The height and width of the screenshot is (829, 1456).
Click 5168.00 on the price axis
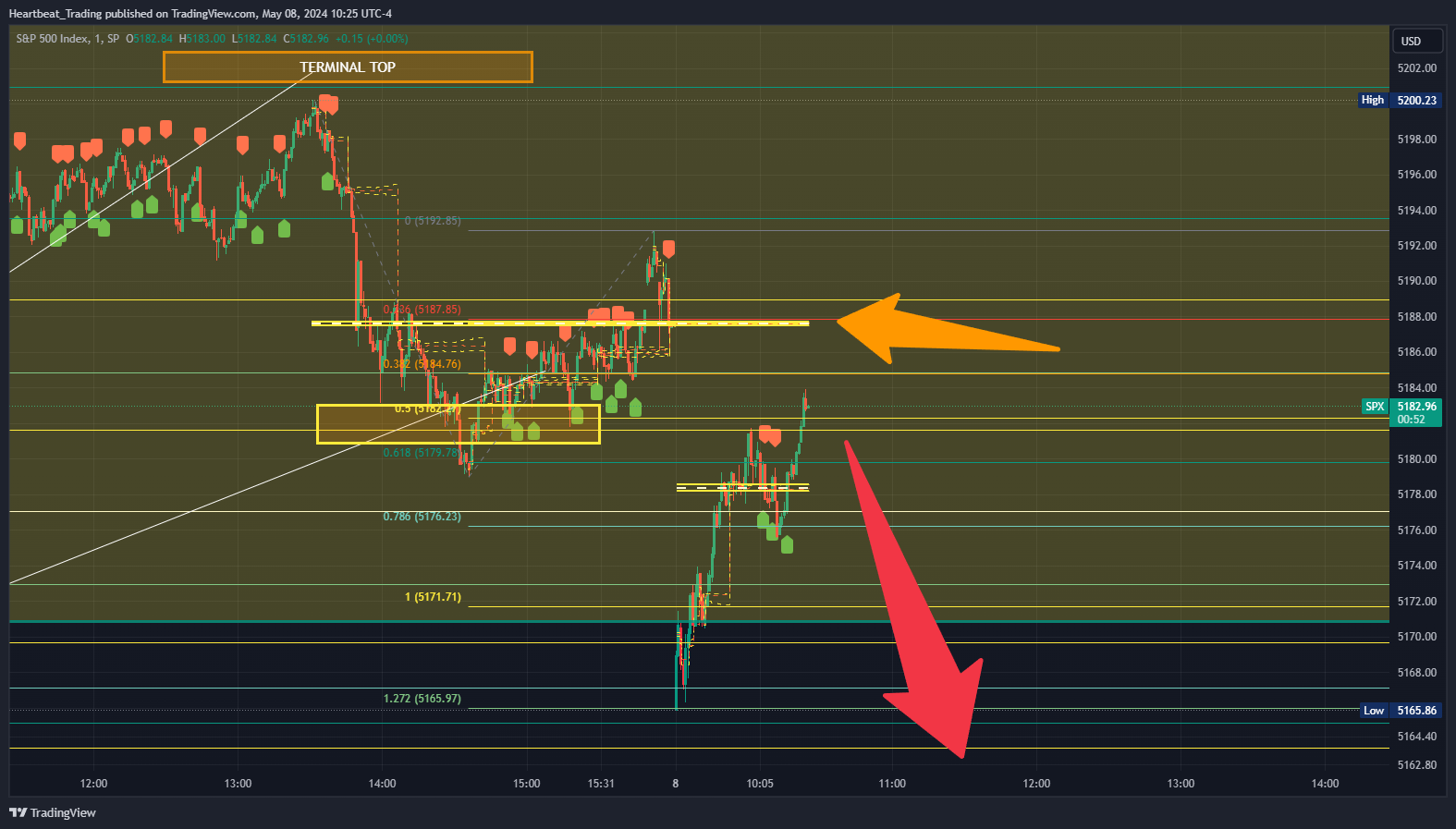tap(1417, 673)
